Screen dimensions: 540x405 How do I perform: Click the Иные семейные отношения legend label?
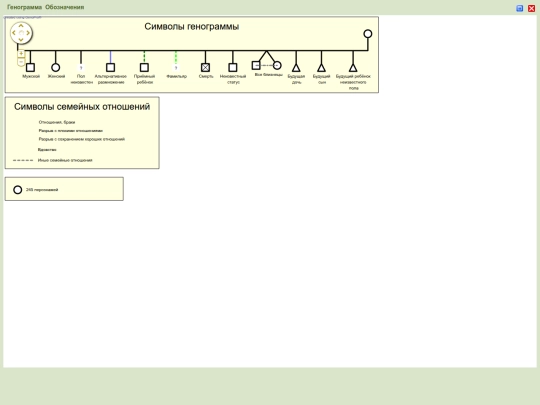click(65, 160)
